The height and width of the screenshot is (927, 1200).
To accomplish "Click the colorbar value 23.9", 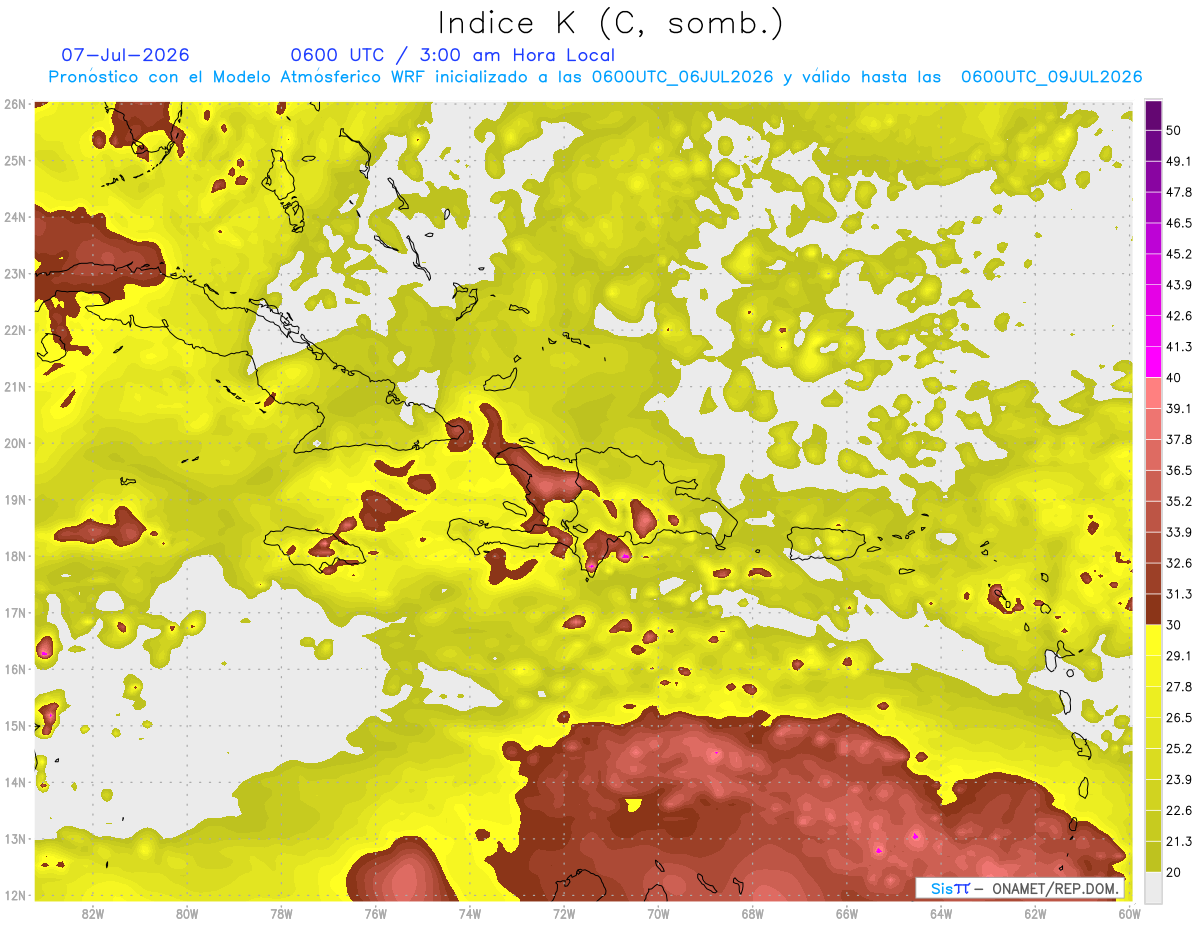I will (1179, 780).
